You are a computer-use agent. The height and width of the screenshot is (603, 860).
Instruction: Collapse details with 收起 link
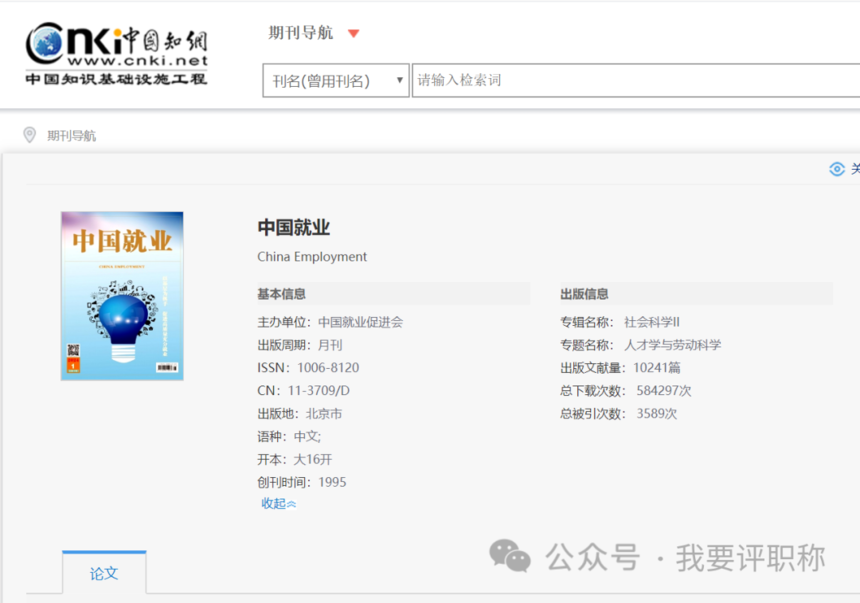(279, 503)
